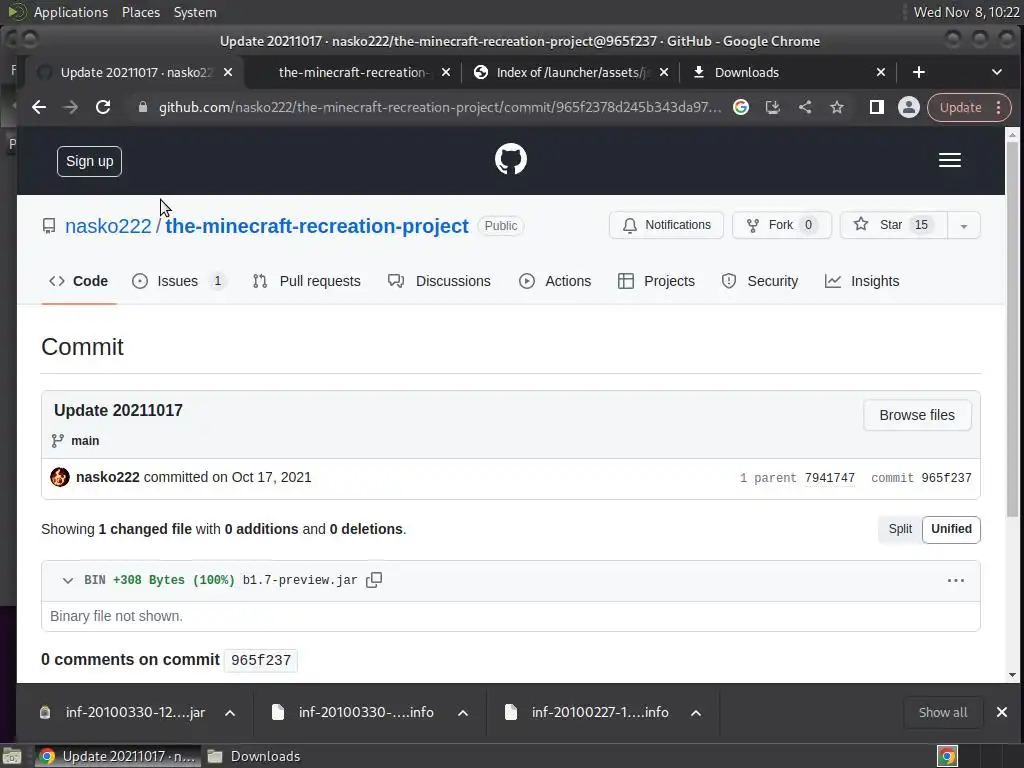
Task: Expand options for inf-20100227-1....info download
Action: [x=696, y=712]
